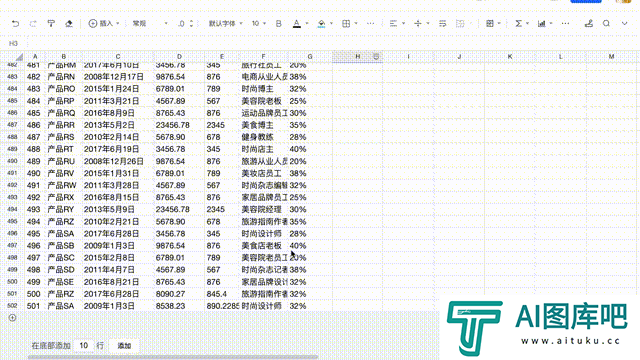640x360 pixels.
Task: Click the clear formatting eraser icon
Action: [69, 24]
